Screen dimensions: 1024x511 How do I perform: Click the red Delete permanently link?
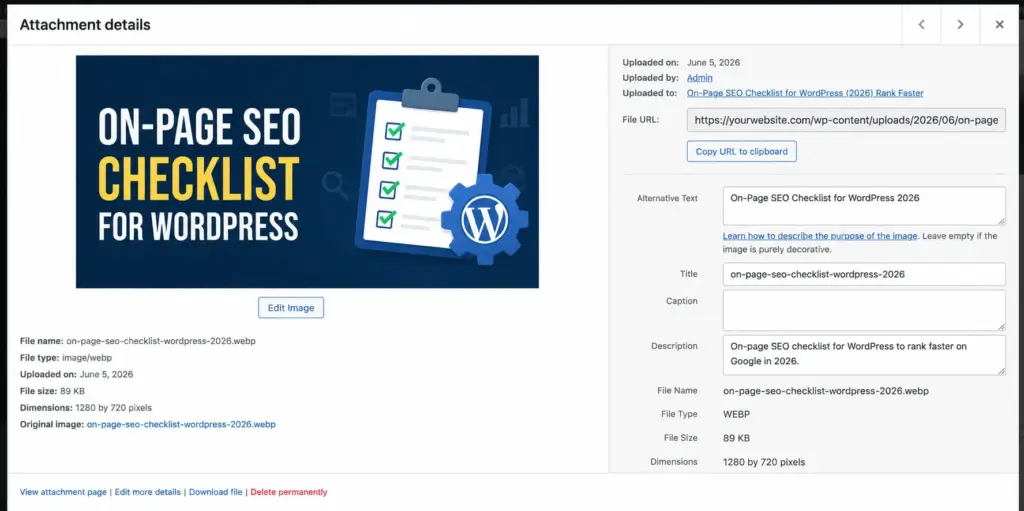click(x=289, y=492)
